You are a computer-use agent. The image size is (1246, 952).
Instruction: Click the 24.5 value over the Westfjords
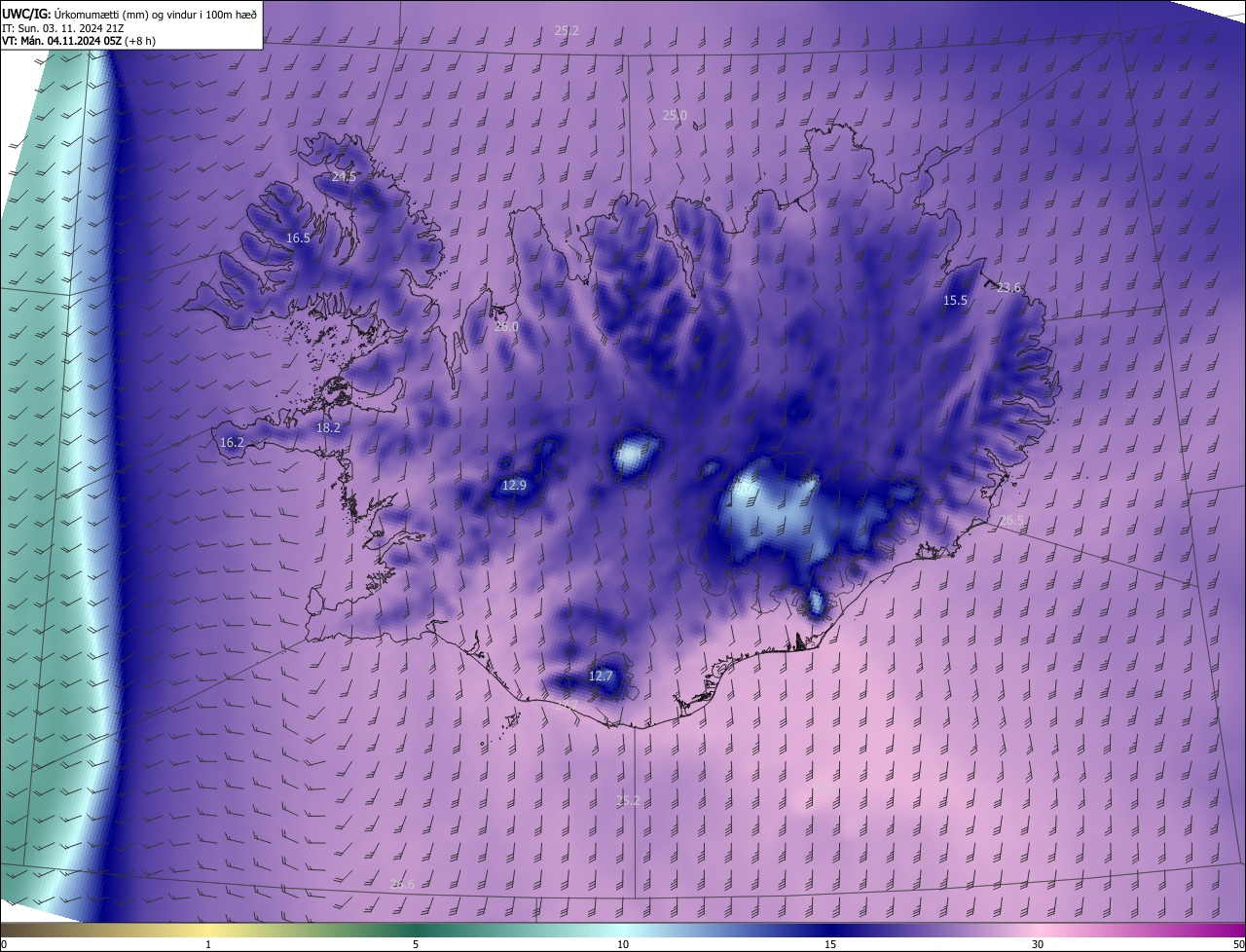click(344, 177)
